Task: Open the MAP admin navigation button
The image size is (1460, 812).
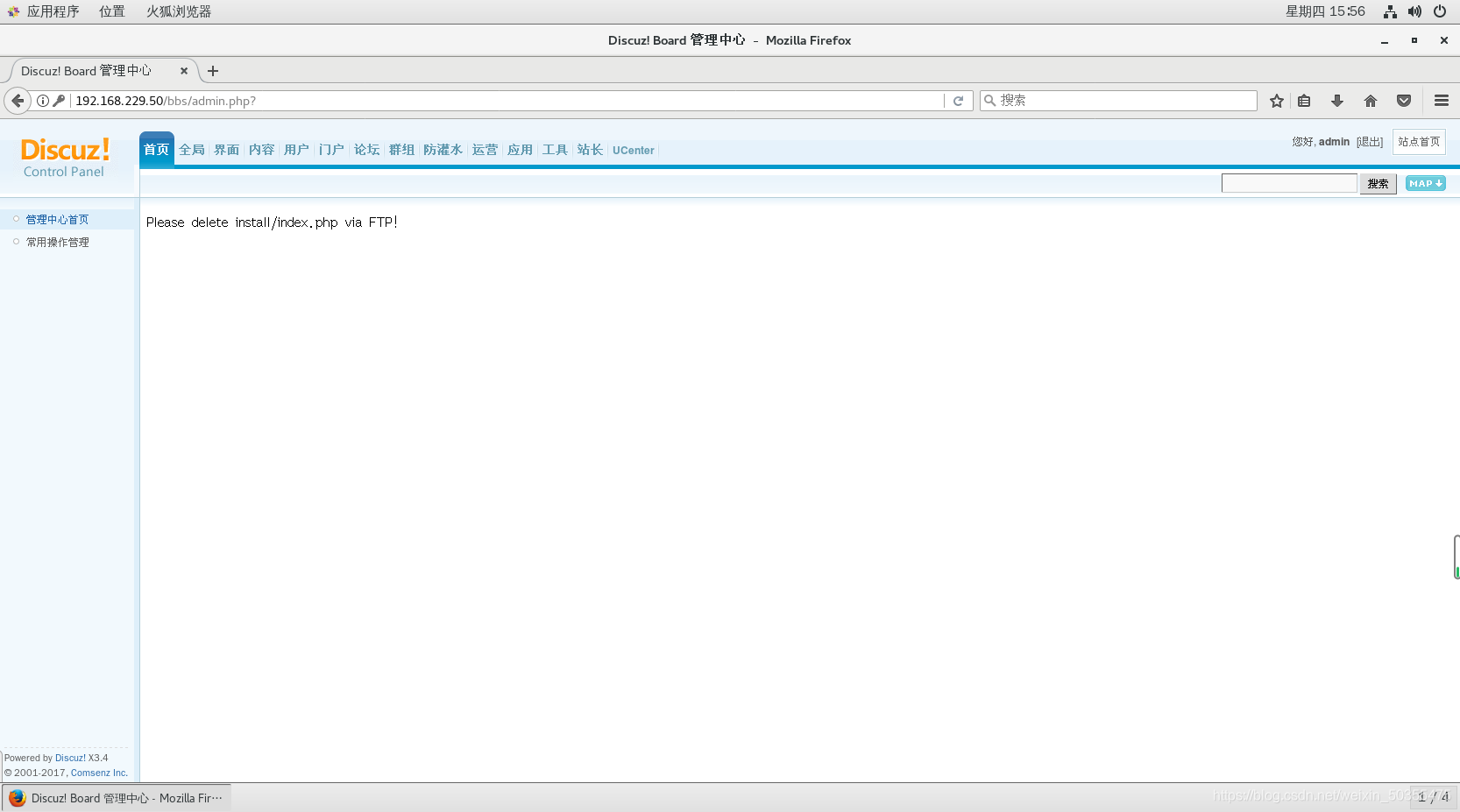Action: click(x=1426, y=183)
